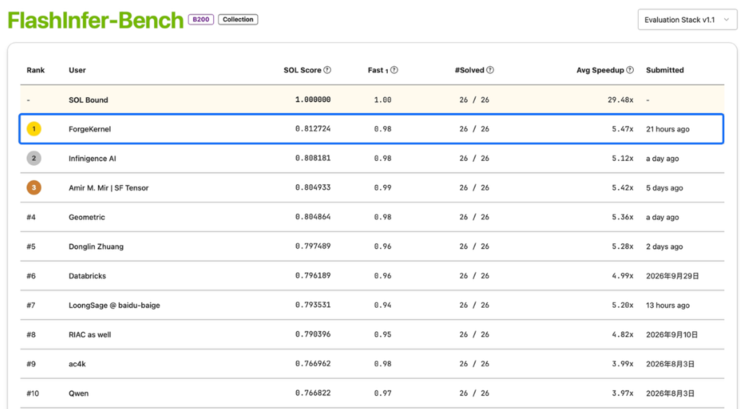Viewport: 740px width, 409px height.
Task: Select the B200 badge
Action: coord(201,19)
